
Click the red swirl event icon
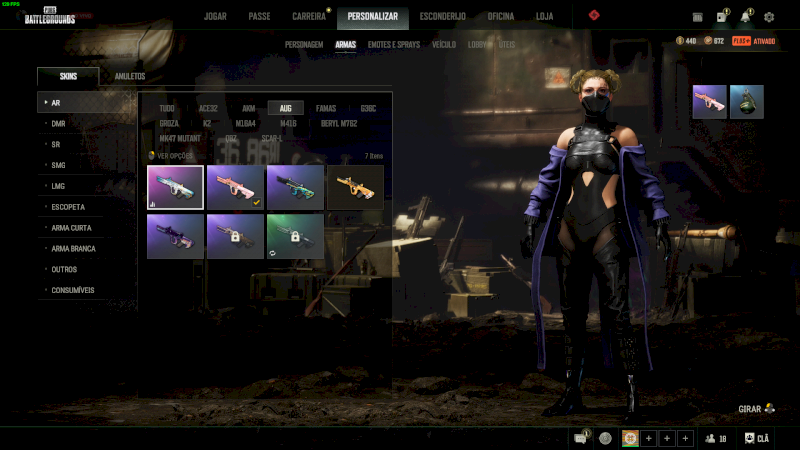pyautogui.click(x=594, y=15)
